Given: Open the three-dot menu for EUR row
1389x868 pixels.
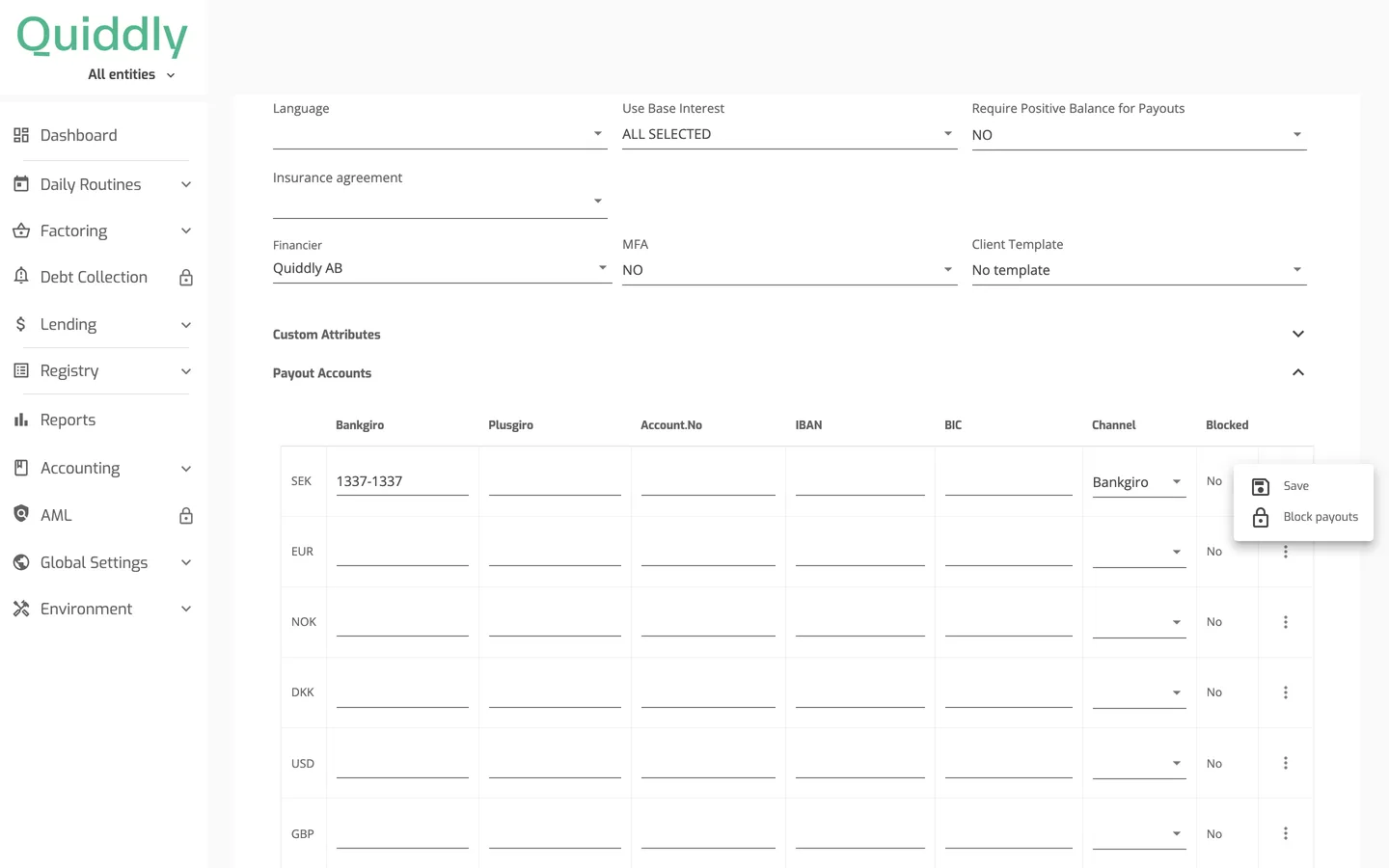Looking at the screenshot, I should pos(1286,552).
